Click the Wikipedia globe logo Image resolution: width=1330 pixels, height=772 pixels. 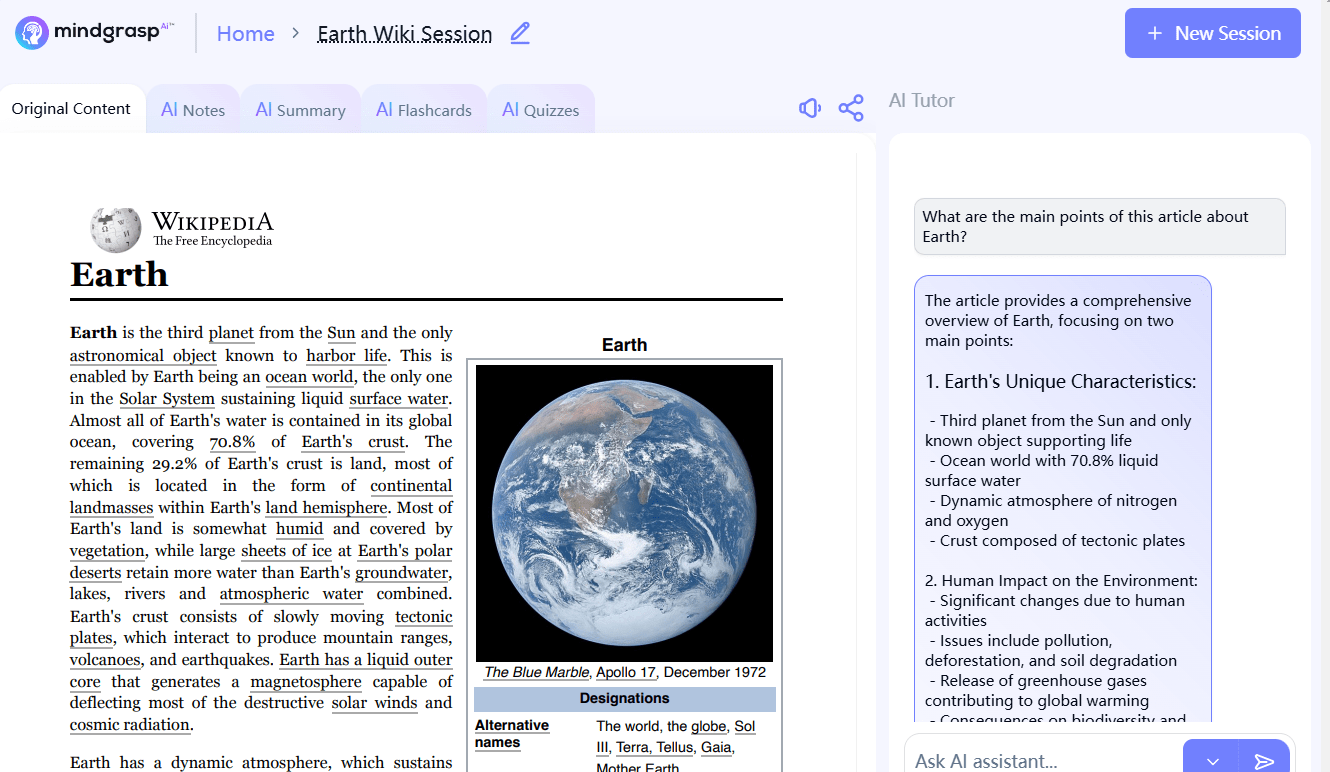pyautogui.click(x=115, y=230)
